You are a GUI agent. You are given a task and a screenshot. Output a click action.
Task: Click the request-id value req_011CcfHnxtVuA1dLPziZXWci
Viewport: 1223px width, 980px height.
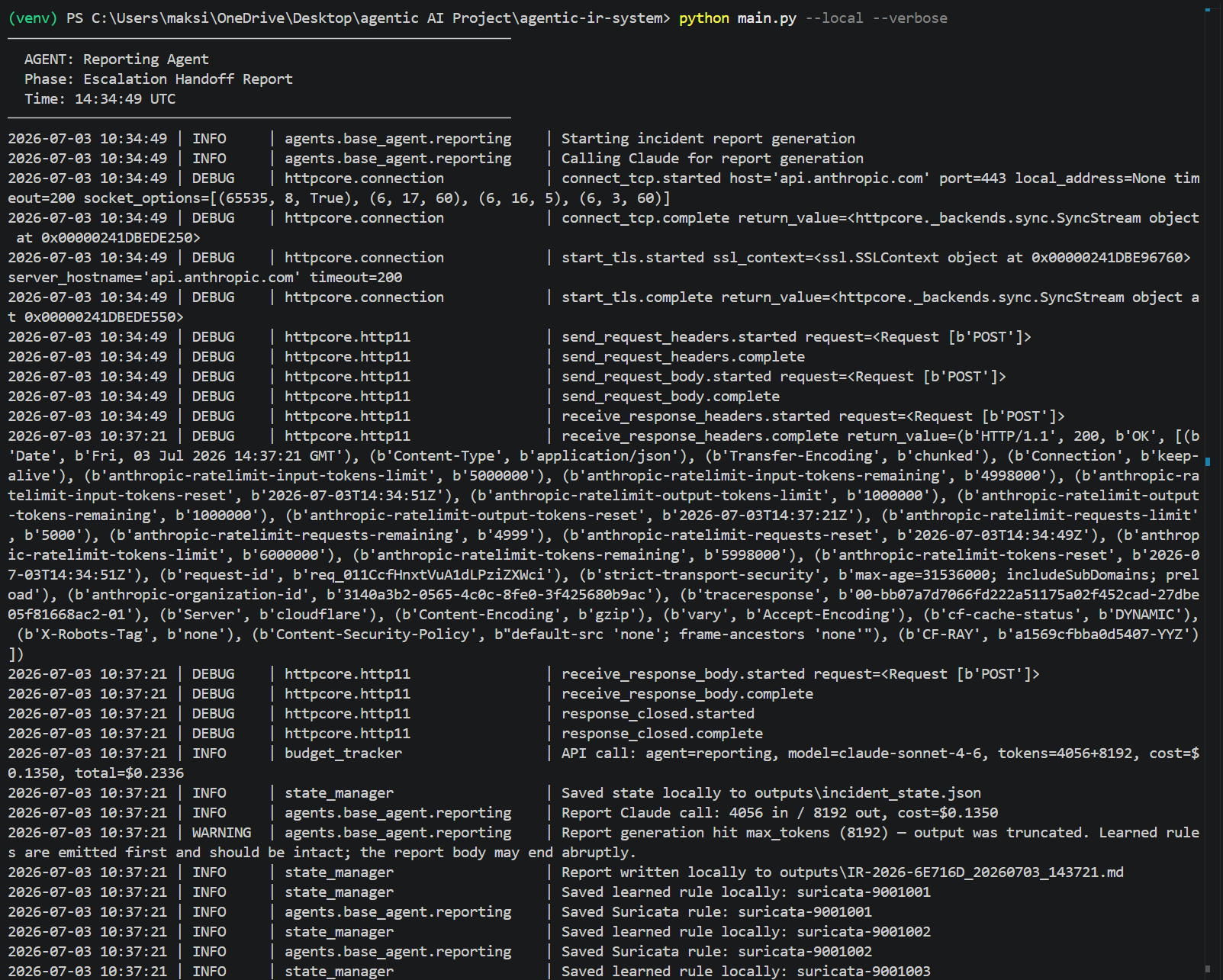[x=428, y=575]
